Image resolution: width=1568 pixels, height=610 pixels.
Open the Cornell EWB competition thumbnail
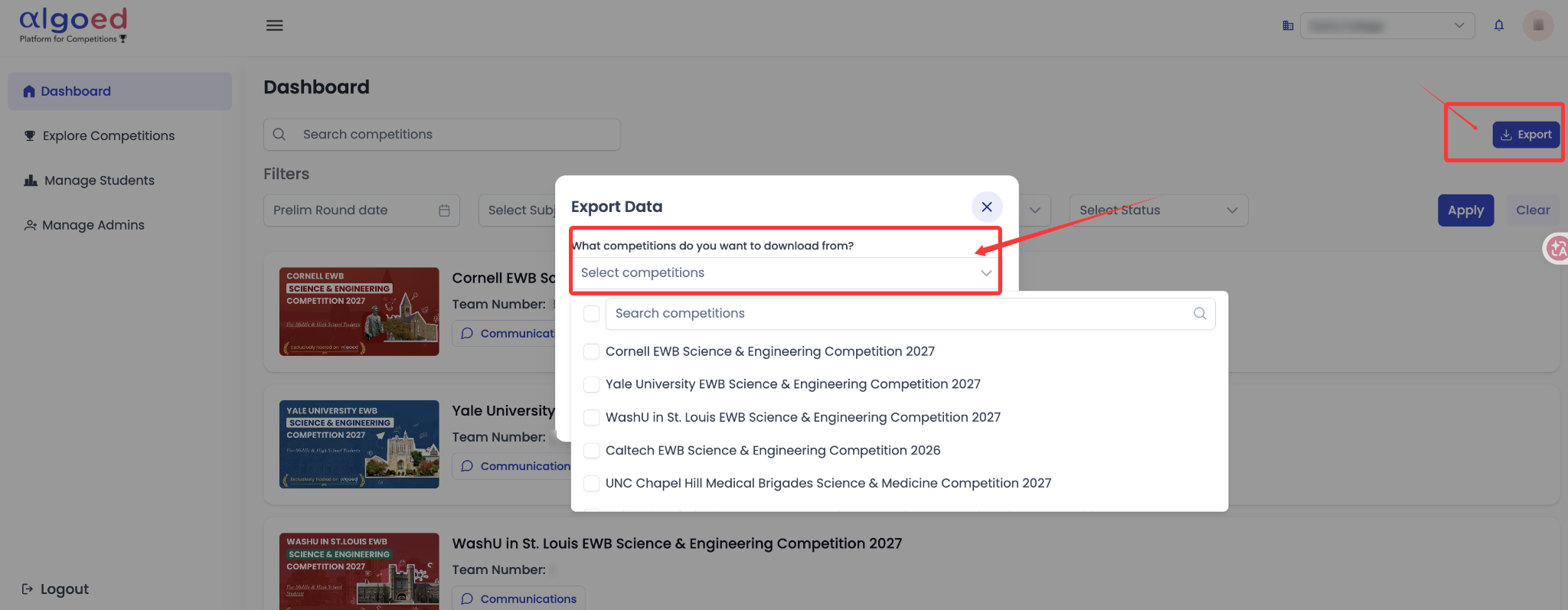click(359, 312)
